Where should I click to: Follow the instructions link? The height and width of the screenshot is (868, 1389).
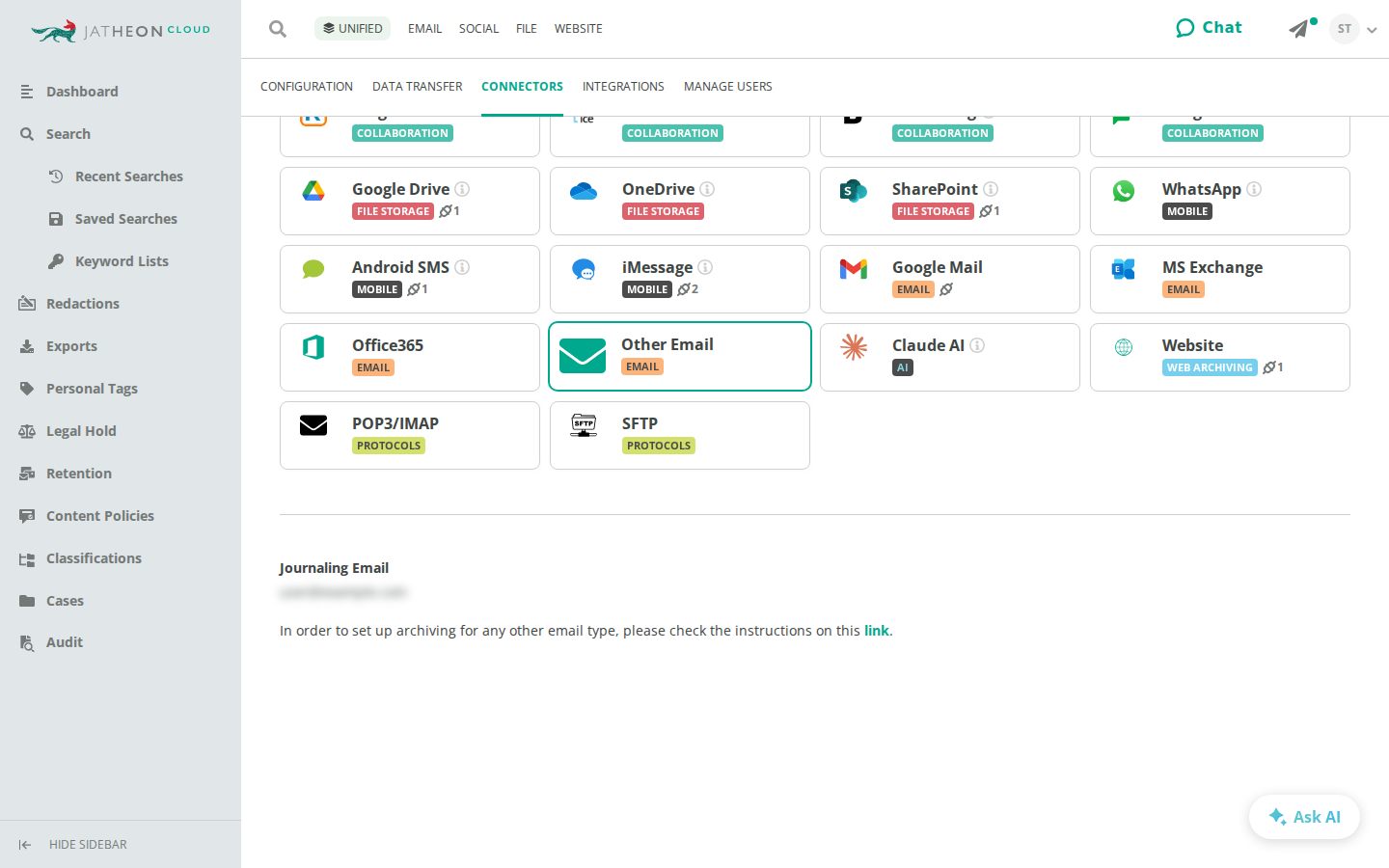click(876, 631)
